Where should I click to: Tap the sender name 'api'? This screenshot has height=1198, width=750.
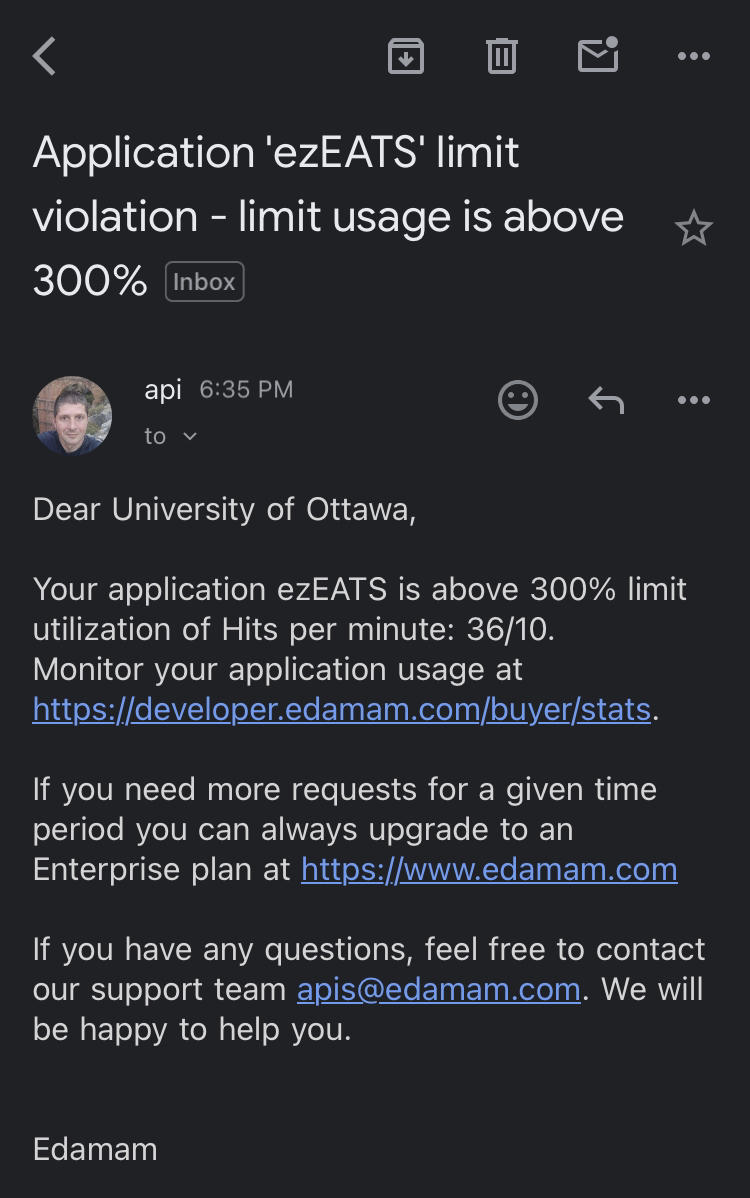point(163,389)
